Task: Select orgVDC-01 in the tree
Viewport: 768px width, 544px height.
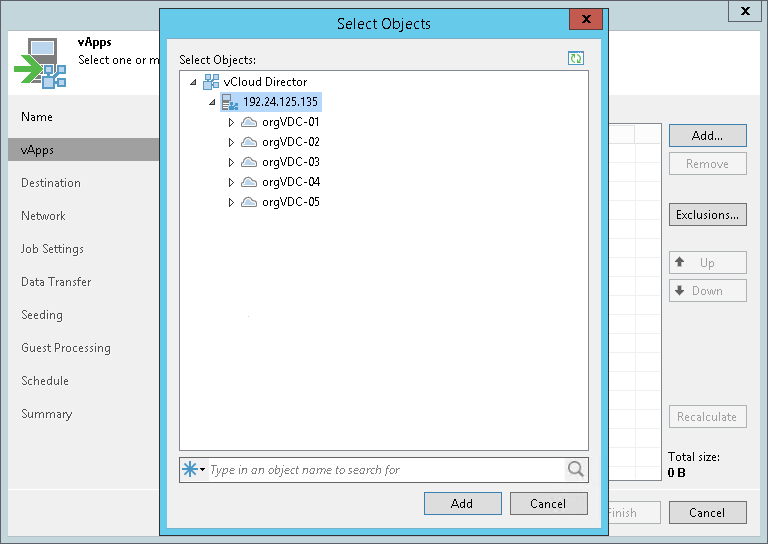Action: (290, 122)
